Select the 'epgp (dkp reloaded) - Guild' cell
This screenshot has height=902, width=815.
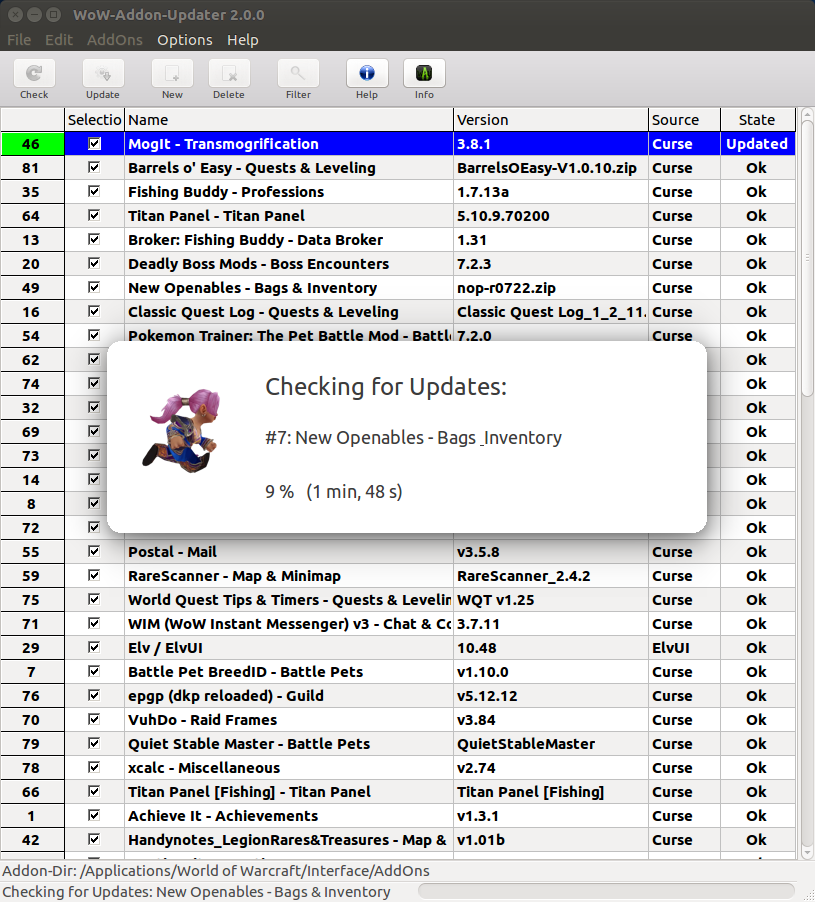(x=289, y=696)
